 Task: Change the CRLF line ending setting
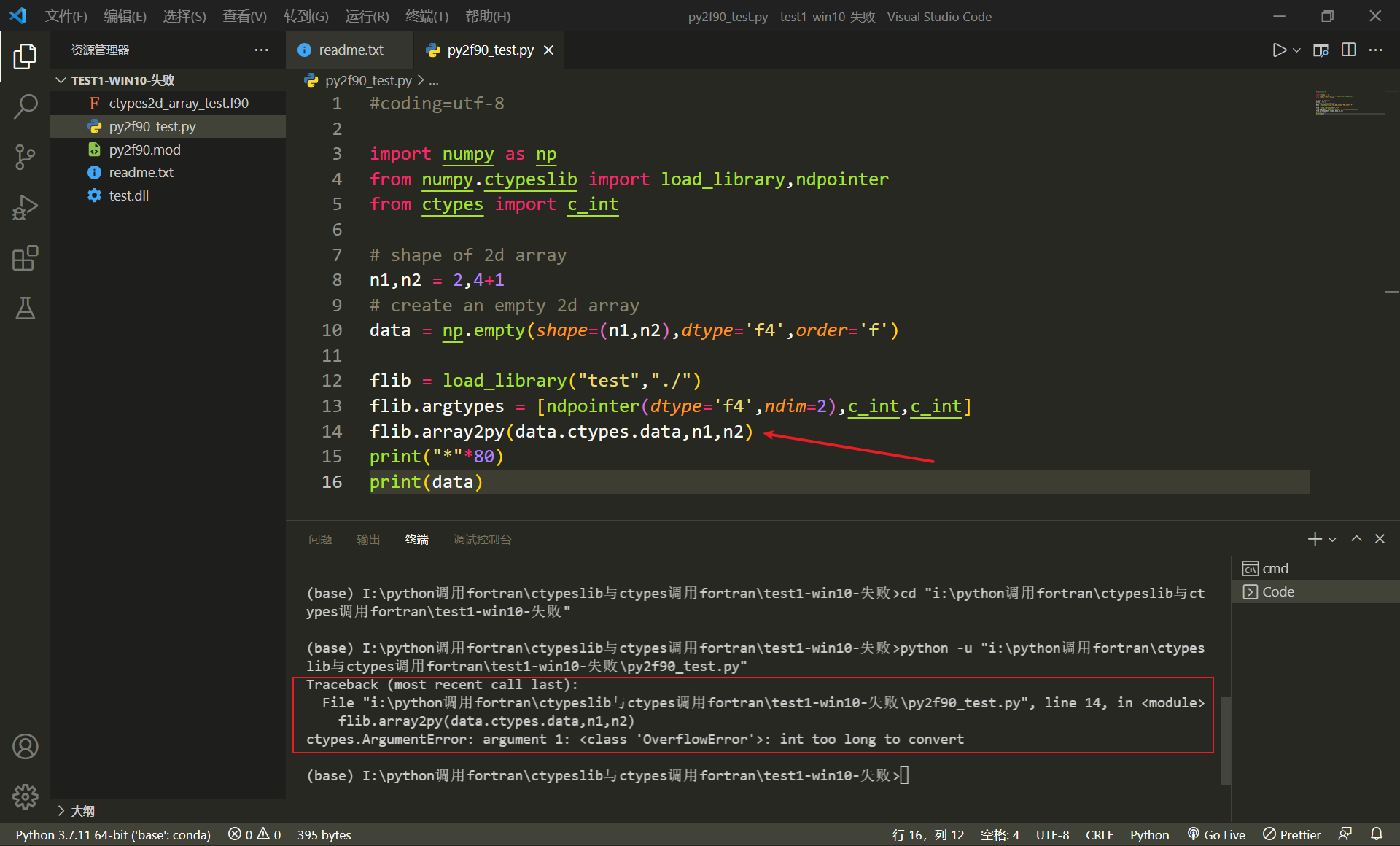pos(1099,834)
